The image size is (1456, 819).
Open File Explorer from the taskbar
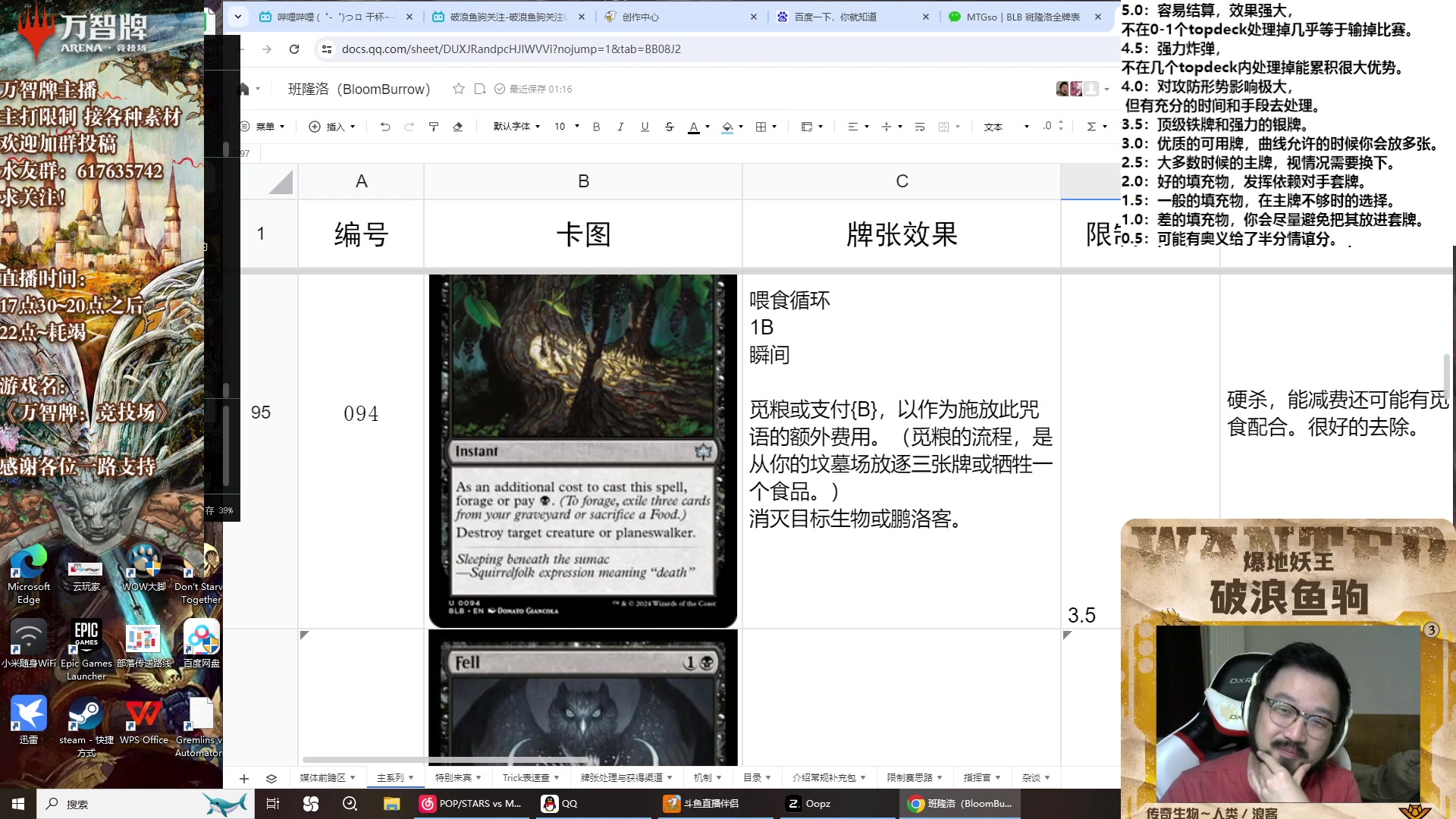391,804
